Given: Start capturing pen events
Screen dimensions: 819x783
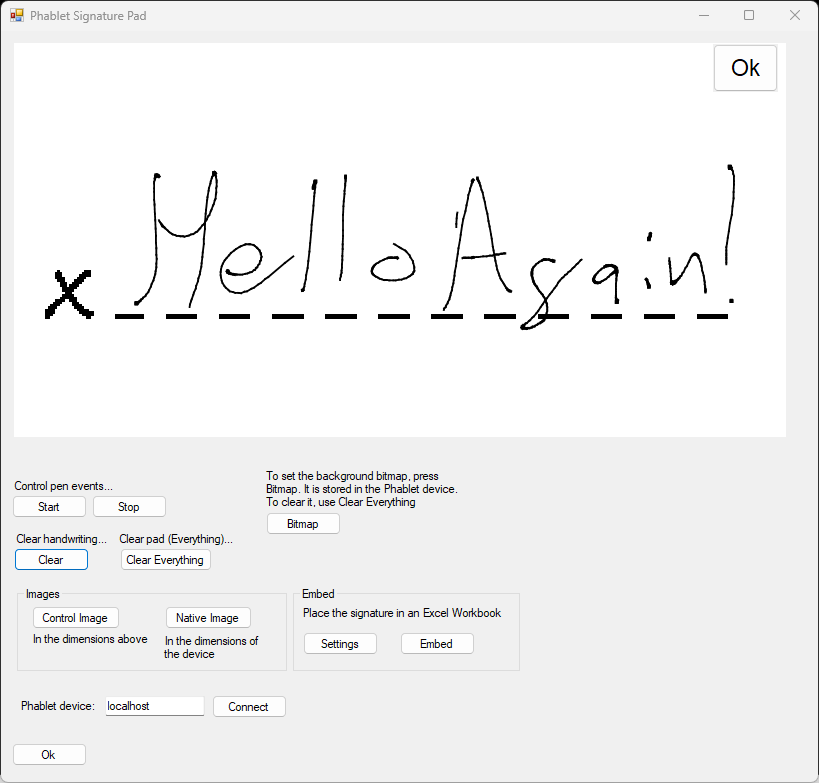Looking at the screenshot, I should [49, 507].
